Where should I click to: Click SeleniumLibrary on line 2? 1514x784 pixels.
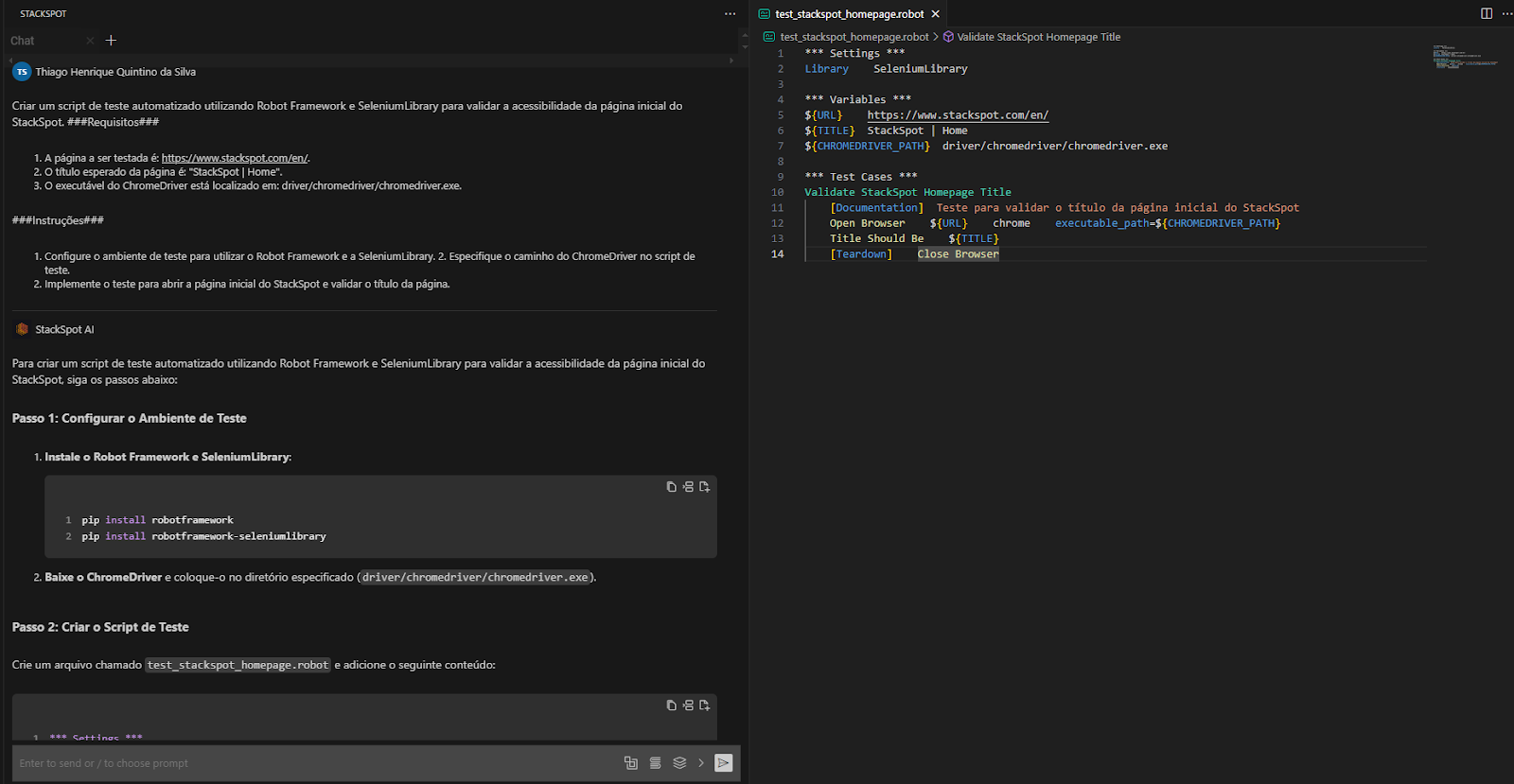click(920, 69)
